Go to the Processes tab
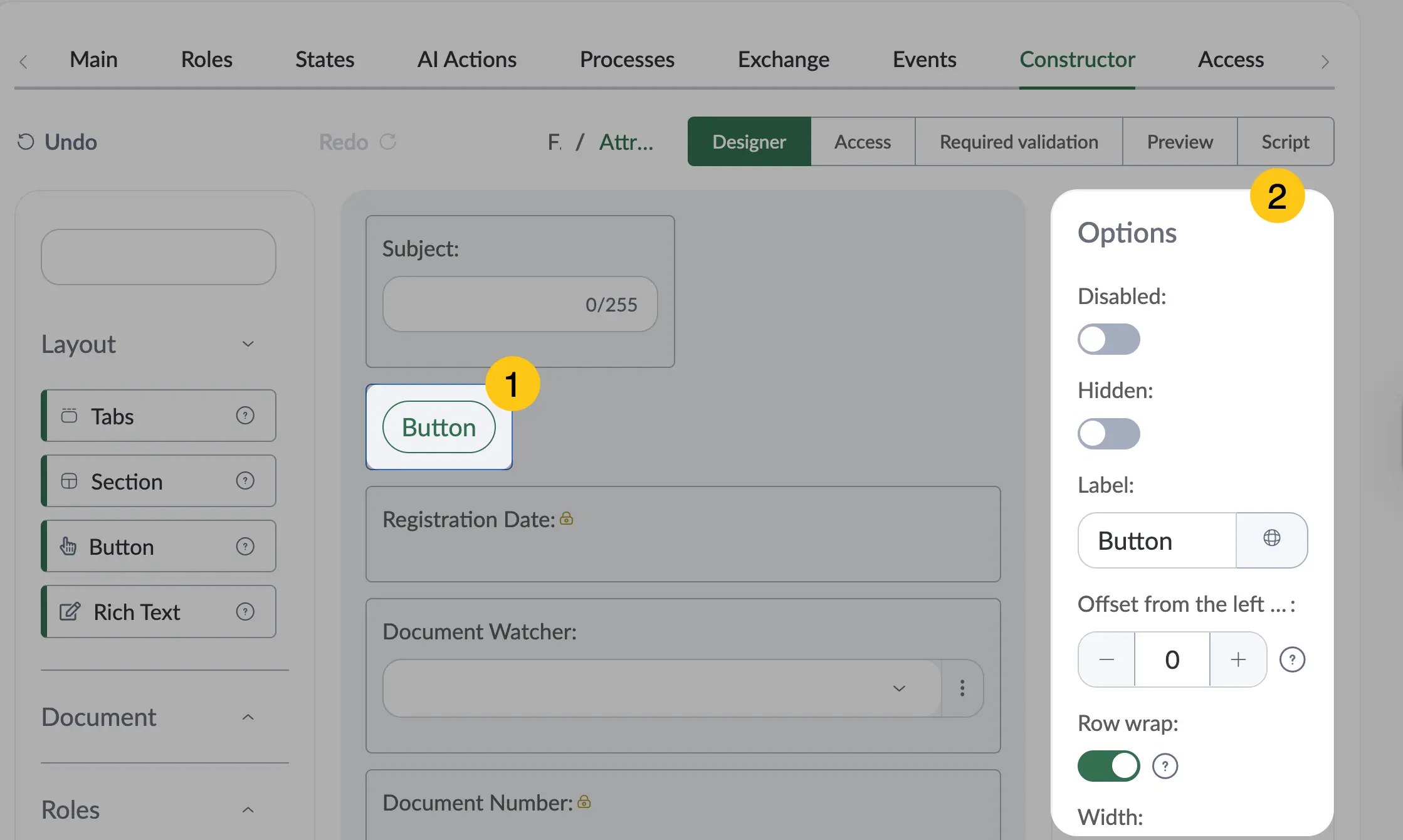Screen dimensions: 1403x840 [627, 60]
